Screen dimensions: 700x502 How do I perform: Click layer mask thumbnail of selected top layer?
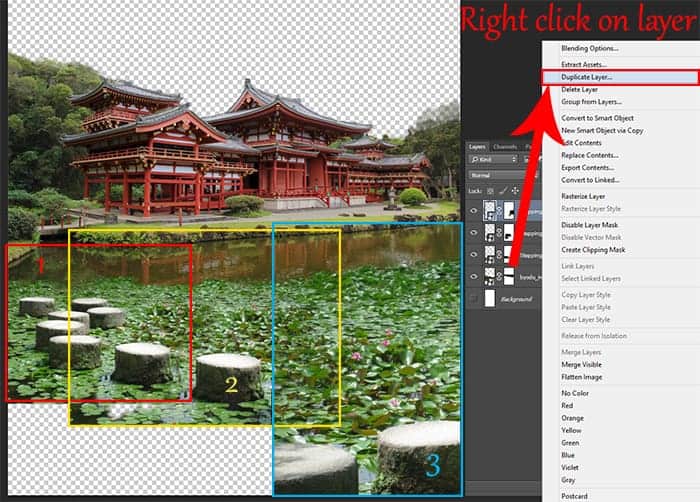(509, 210)
